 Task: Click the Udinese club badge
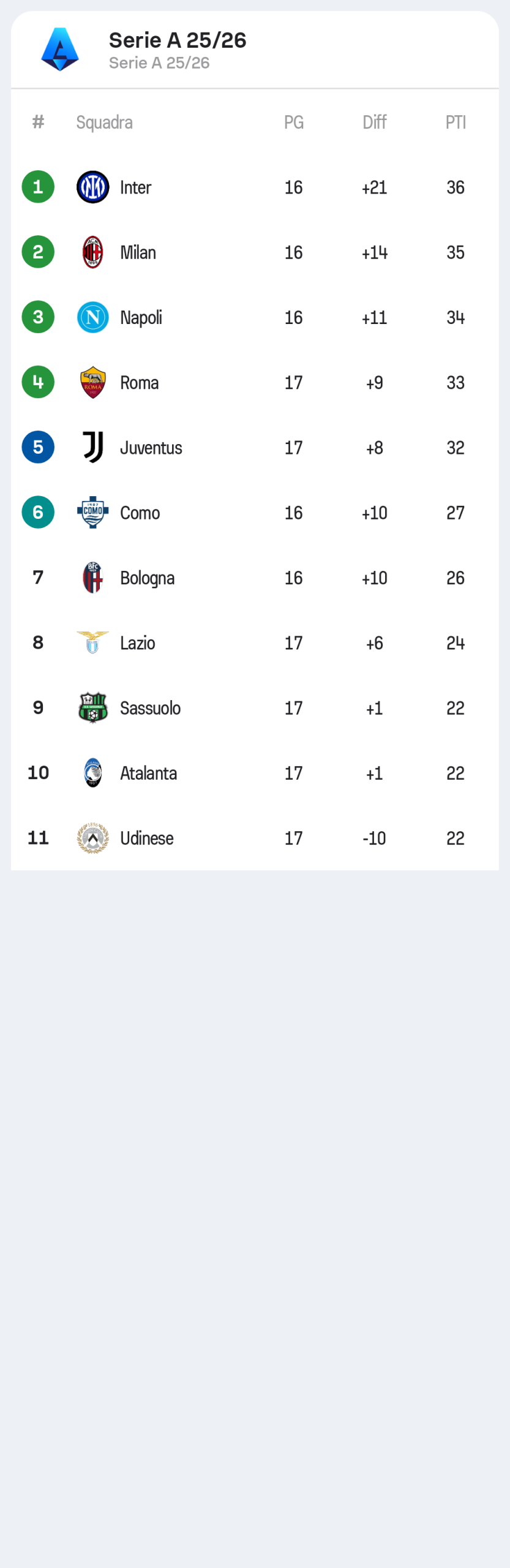[x=93, y=838]
